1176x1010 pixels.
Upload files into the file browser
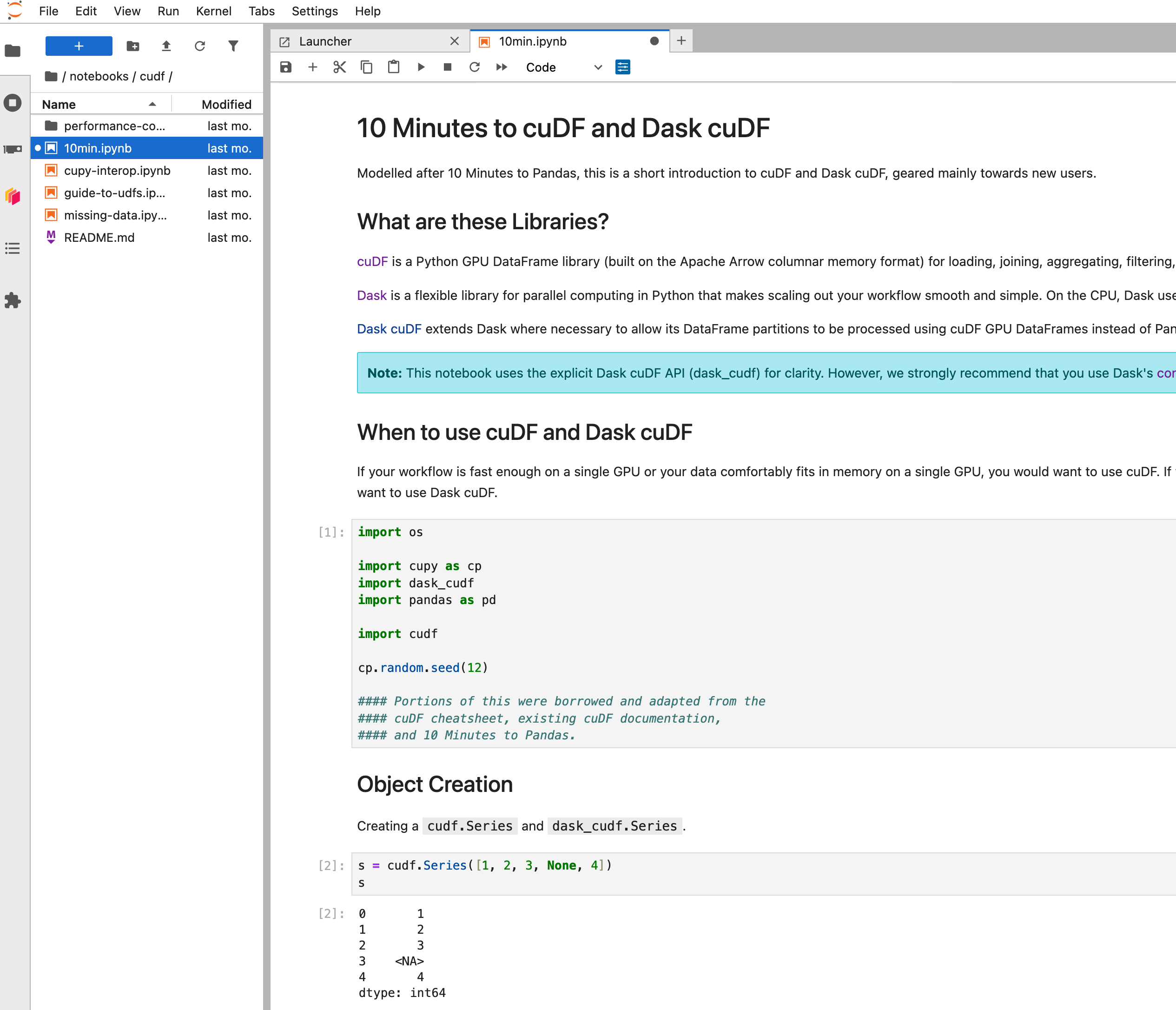click(x=166, y=46)
